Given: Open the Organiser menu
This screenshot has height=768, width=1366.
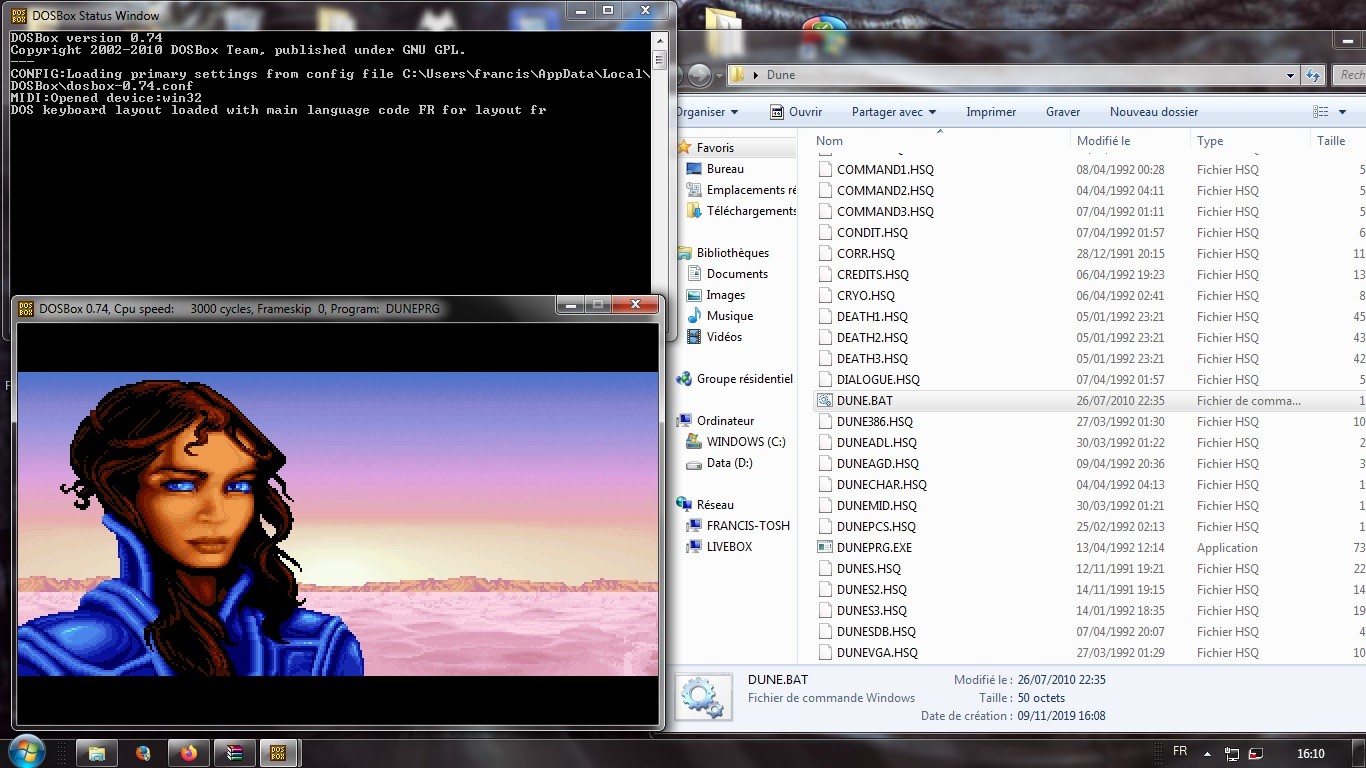Looking at the screenshot, I should tap(707, 112).
